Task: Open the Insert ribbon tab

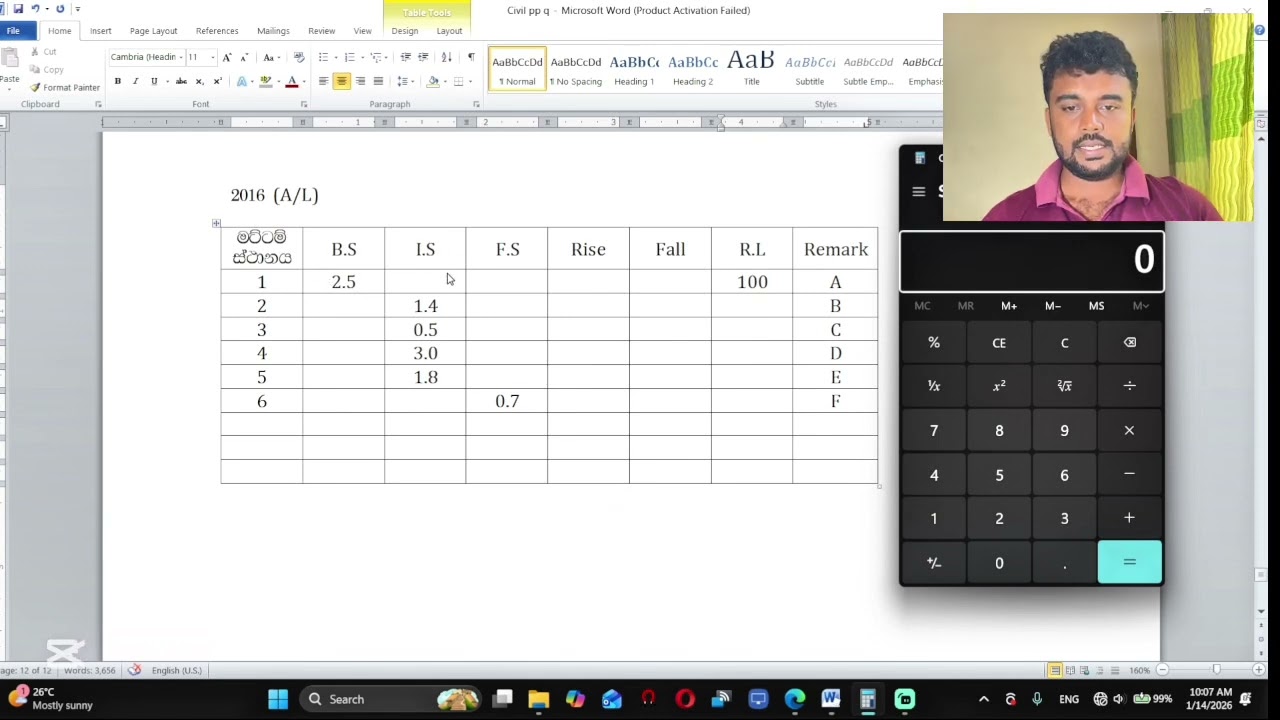Action: click(x=101, y=31)
